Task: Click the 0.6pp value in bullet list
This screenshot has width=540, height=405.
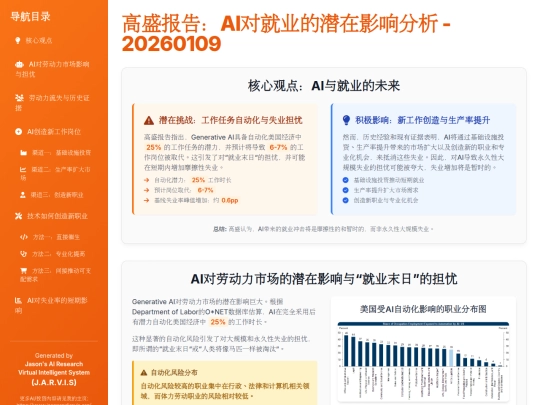Action: coord(230,200)
